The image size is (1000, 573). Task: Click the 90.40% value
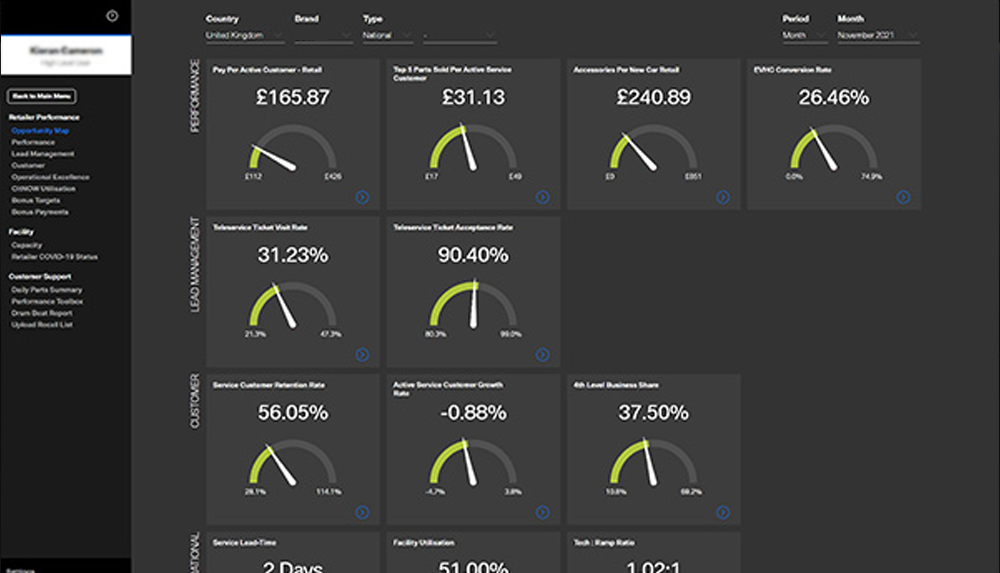pyautogui.click(x=473, y=255)
